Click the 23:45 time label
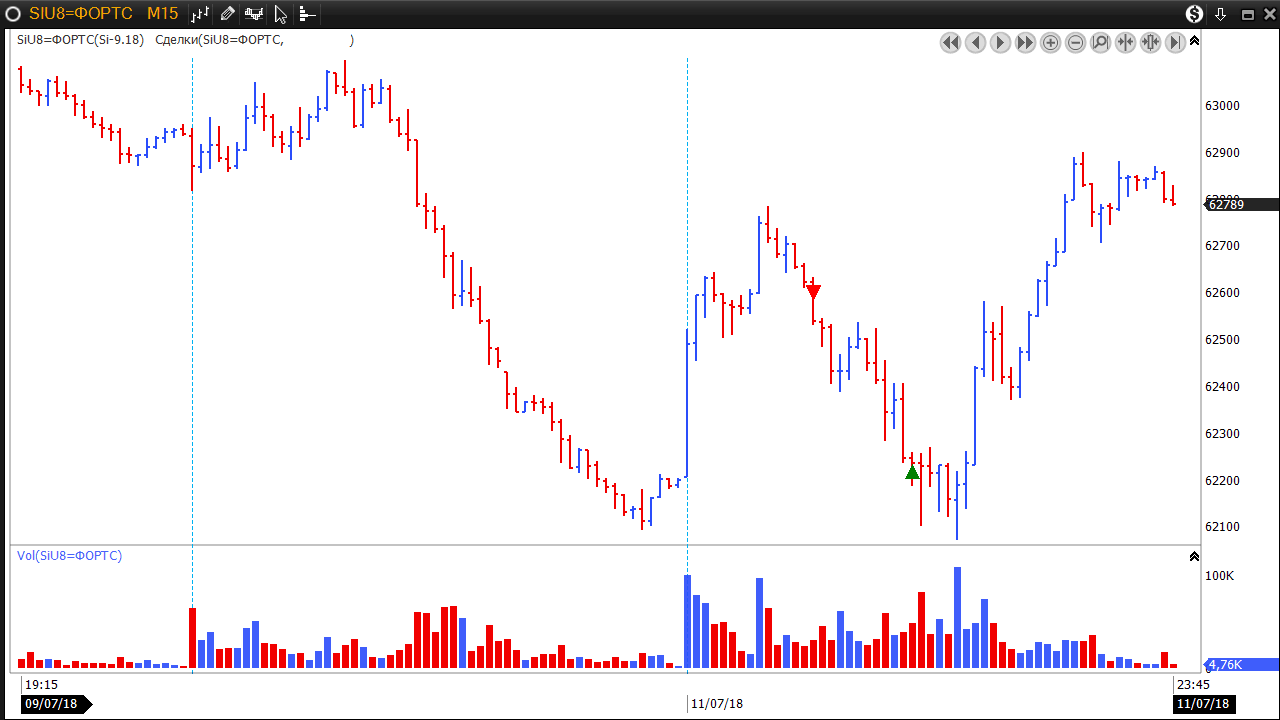The image size is (1280, 720). tap(1194, 685)
